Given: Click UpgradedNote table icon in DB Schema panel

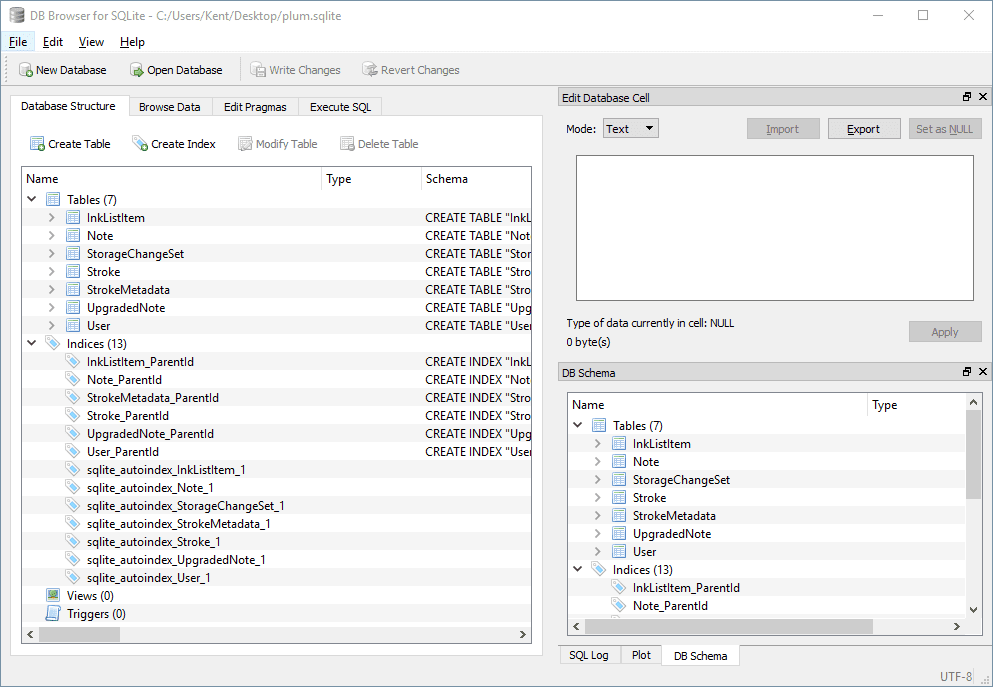Looking at the screenshot, I should [619, 534].
